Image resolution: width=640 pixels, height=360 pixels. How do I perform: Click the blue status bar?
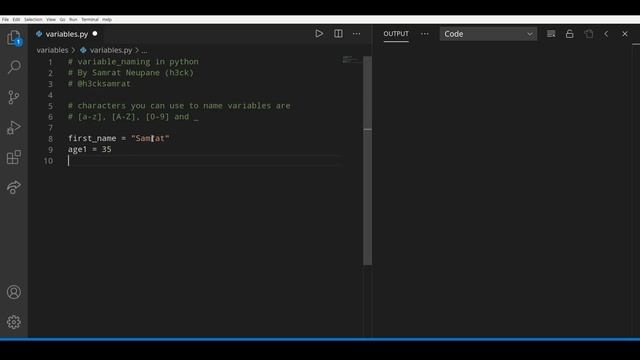[320, 339]
